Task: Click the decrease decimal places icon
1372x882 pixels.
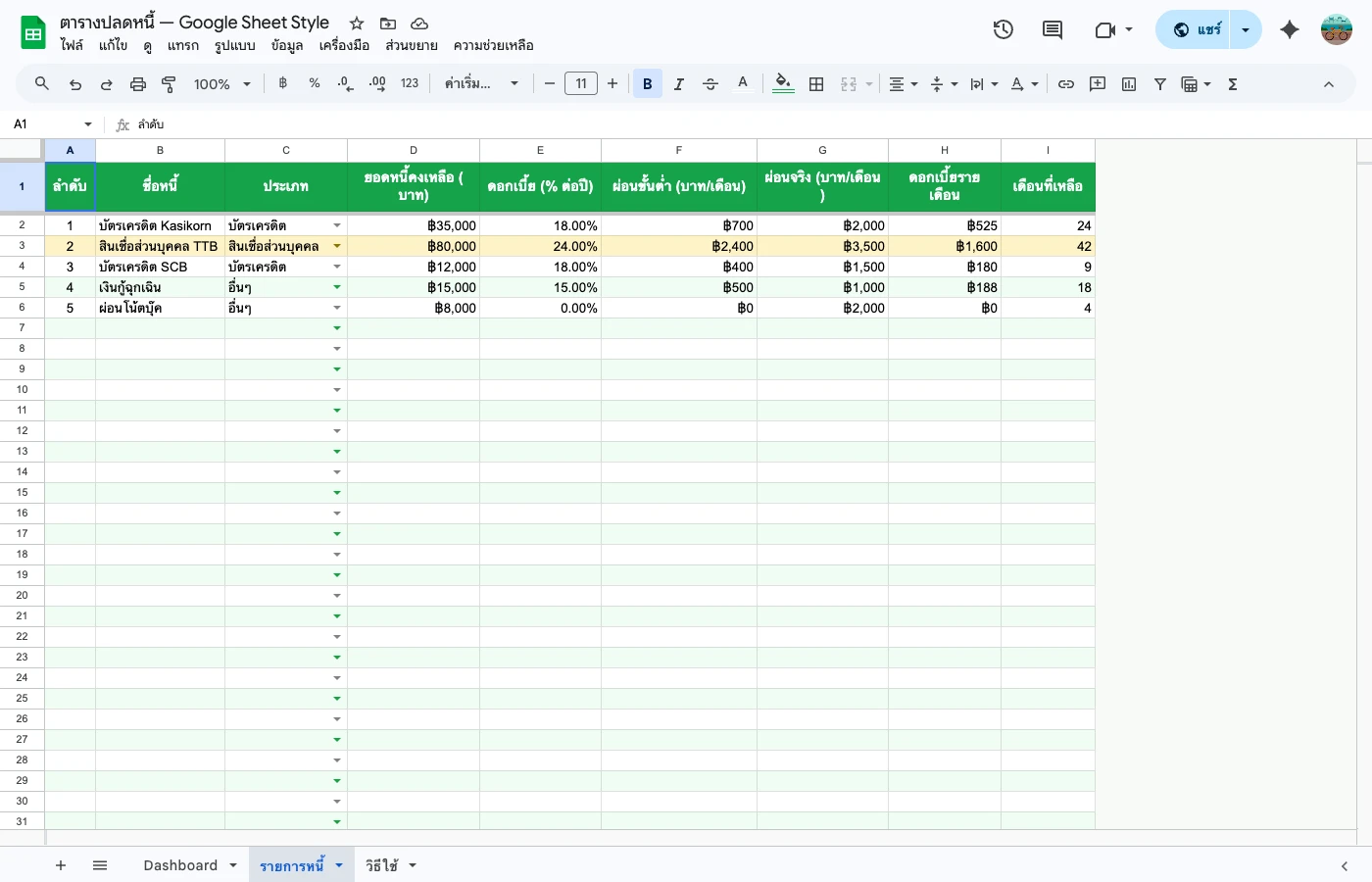Action: 344,83
